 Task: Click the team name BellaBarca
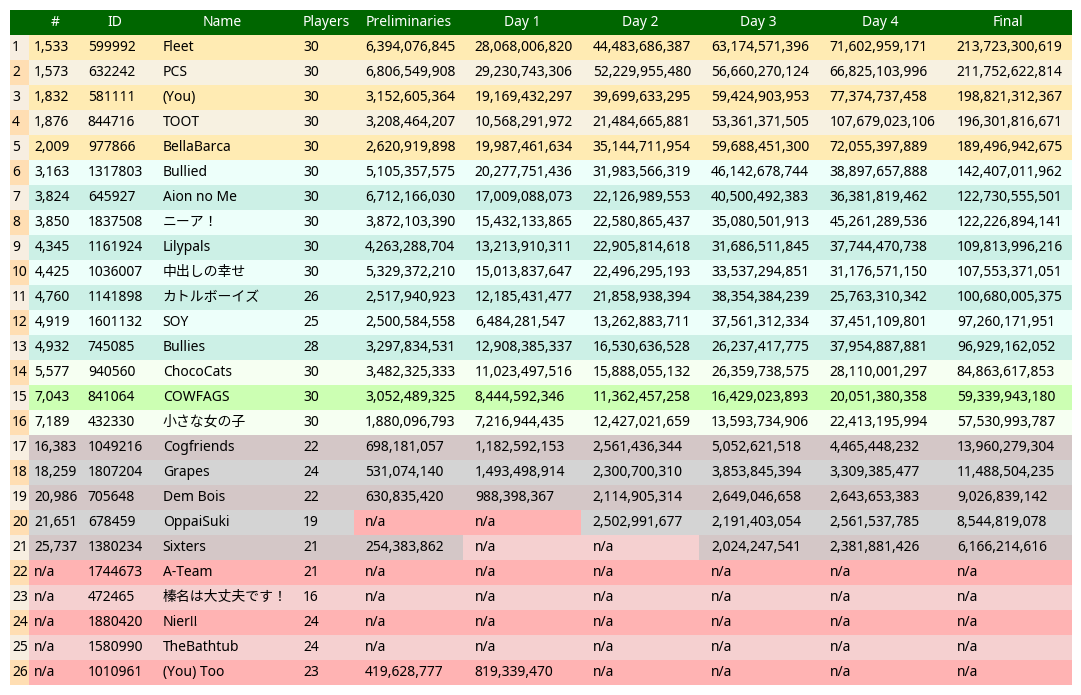(197, 146)
